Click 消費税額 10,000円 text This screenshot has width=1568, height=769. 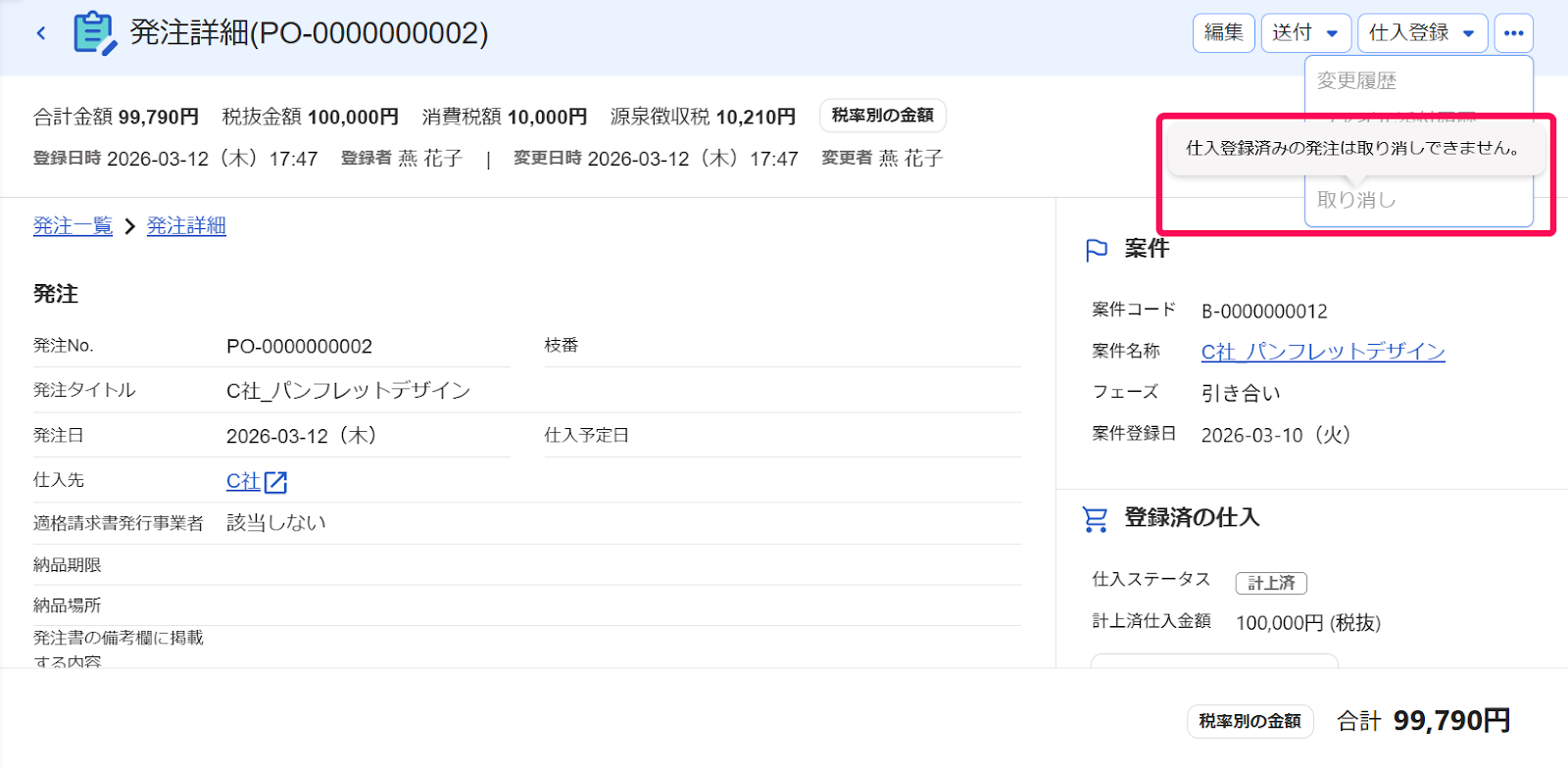point(505,117)
